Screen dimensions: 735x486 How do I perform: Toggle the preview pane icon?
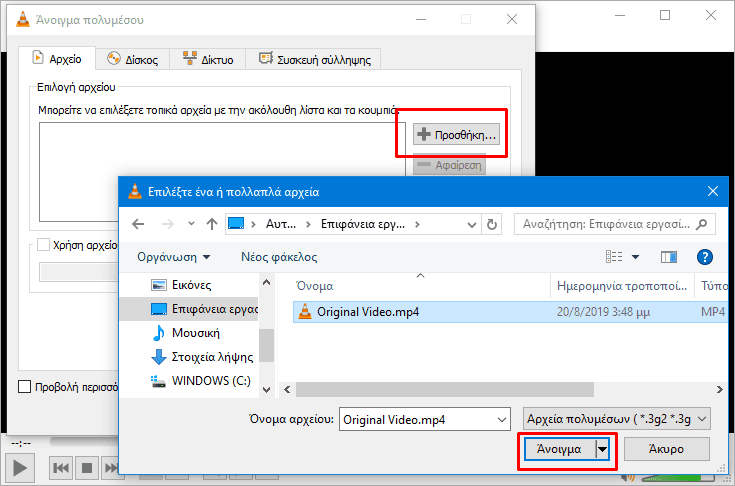tap(669, 257)
